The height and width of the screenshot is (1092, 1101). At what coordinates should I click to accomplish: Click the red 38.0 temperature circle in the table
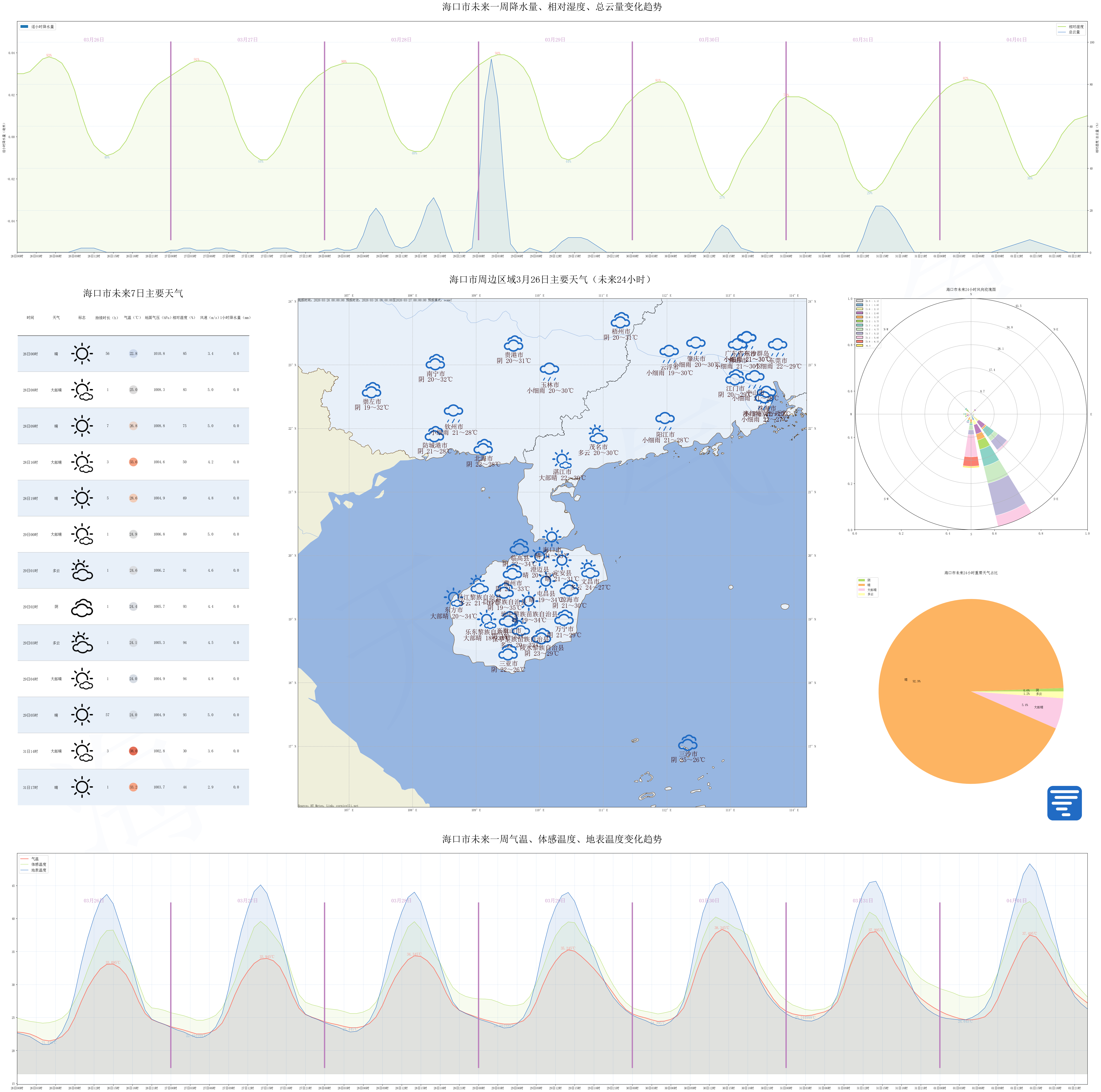click(133, 751)
